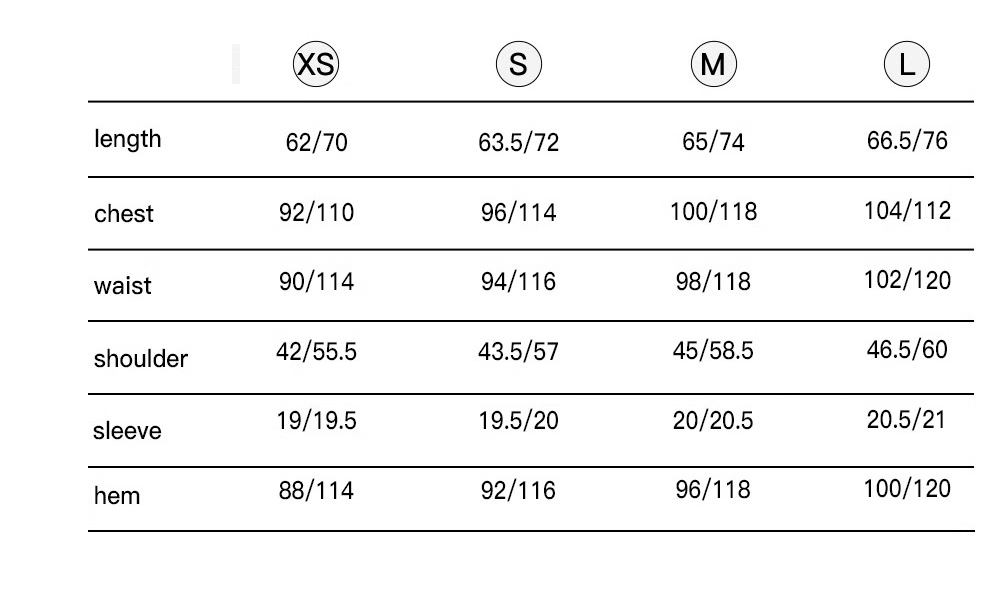Click the 90/114 waist value

coord(316,282)
